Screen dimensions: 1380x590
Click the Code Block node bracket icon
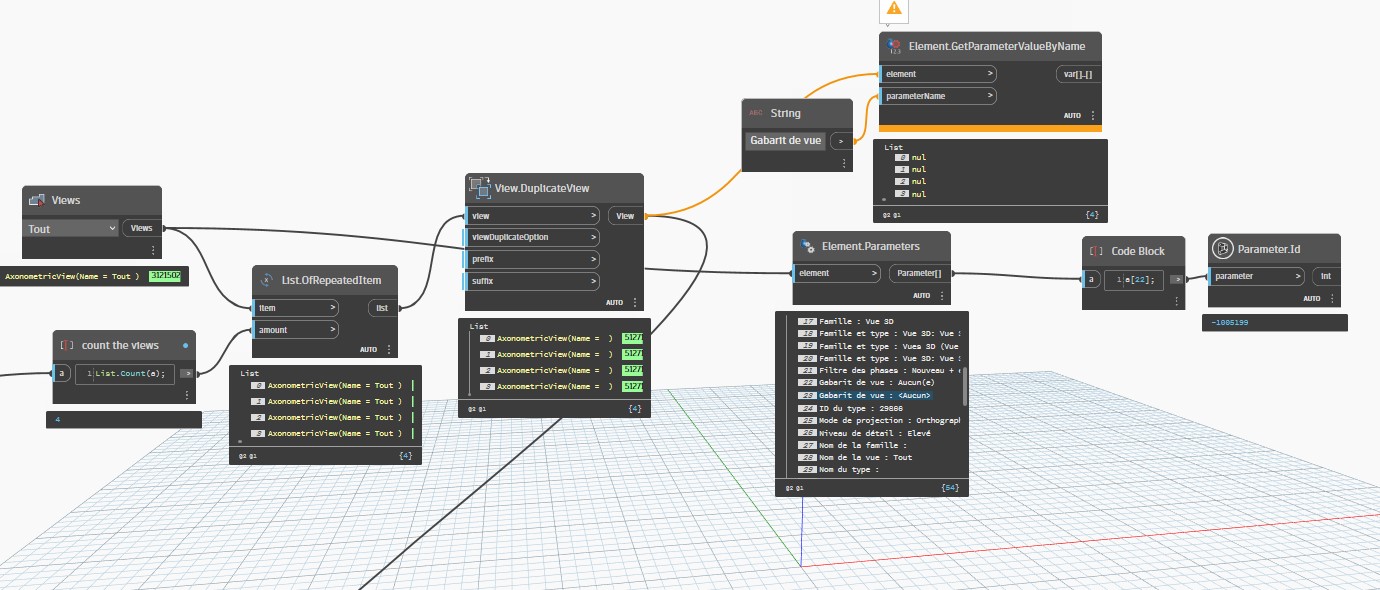(x=1097, y=251)
